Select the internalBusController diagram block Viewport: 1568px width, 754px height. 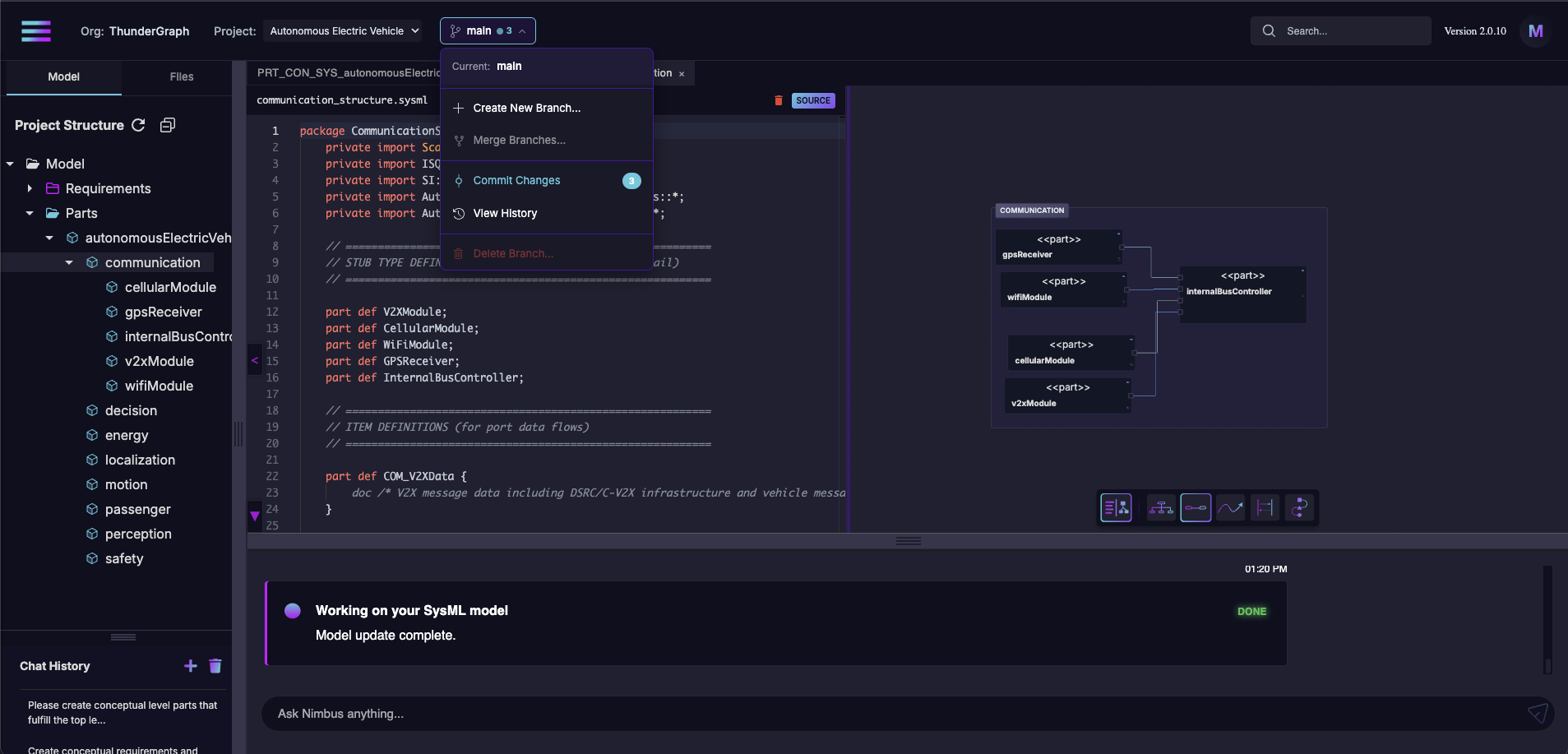coord(1242,294)
